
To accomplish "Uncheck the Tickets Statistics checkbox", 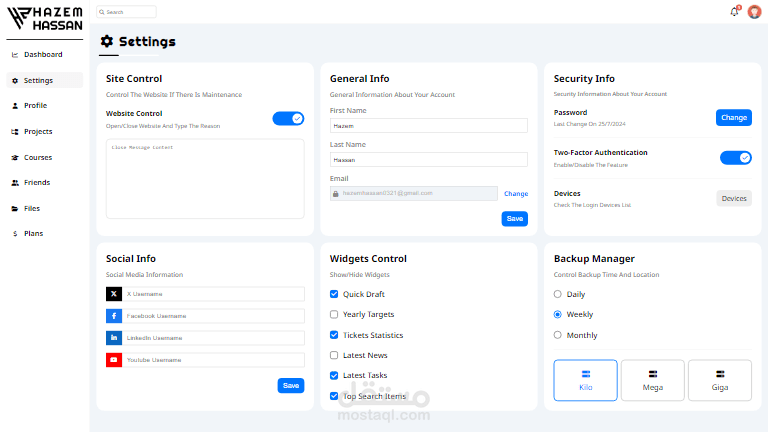I will pyautogui.click(x=334, y=335).
